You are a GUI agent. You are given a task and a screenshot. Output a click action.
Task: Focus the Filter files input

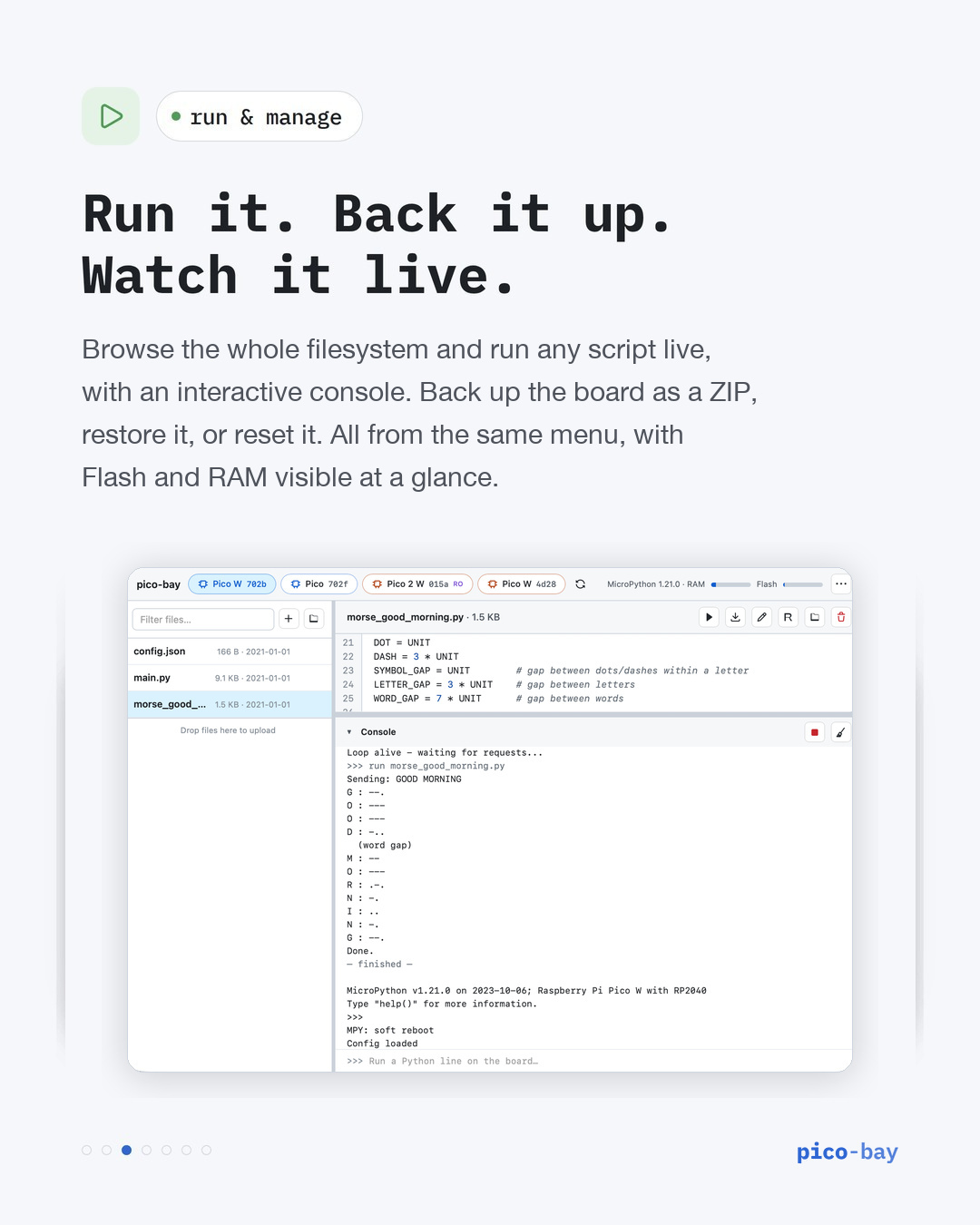(203, 619)
